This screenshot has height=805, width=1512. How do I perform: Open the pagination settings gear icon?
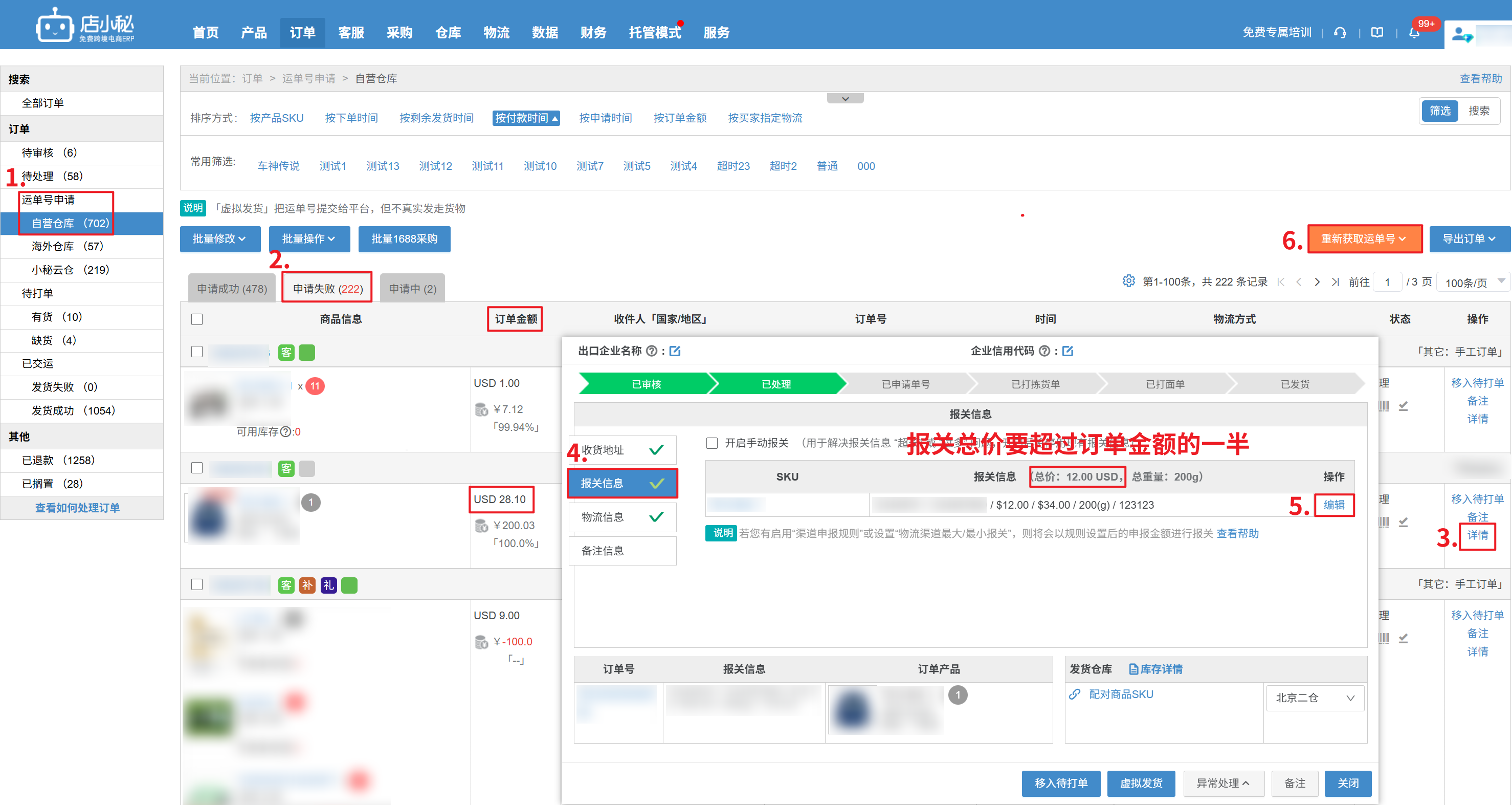click(x=1128, y=281)
